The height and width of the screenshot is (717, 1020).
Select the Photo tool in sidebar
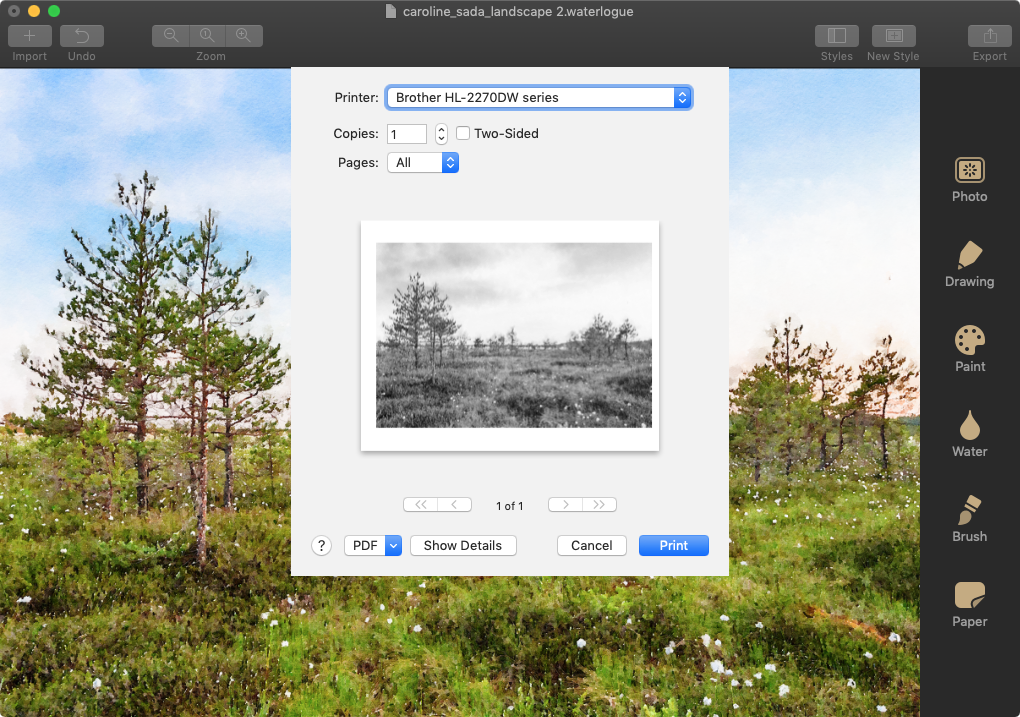pos(969,180)
